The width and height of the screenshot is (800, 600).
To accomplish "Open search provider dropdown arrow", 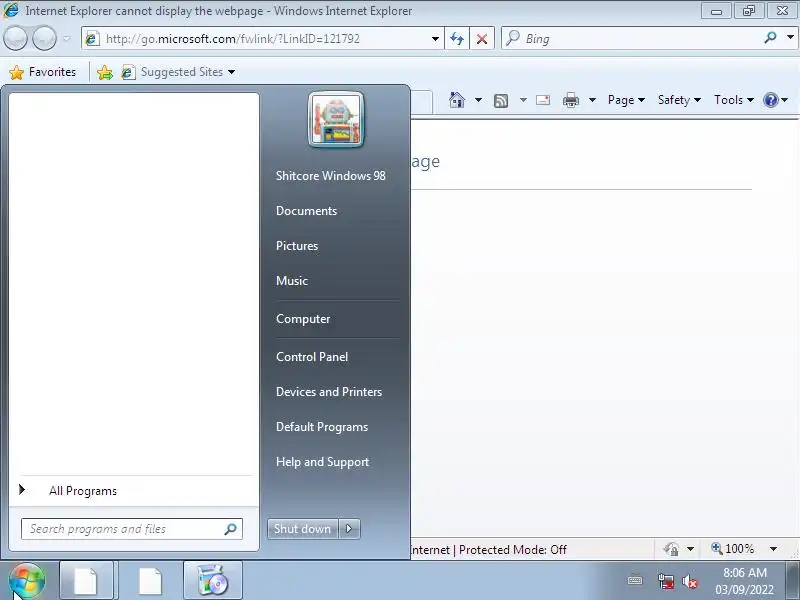I will click(790, 37).
